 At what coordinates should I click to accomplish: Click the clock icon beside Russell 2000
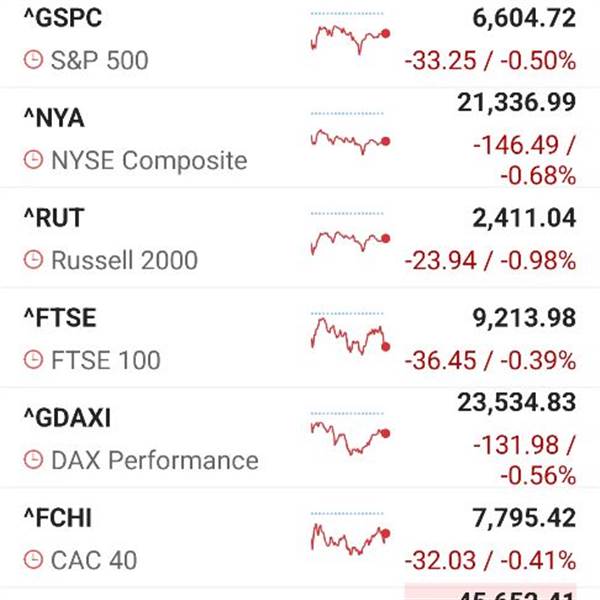click(x=33, y=261)
